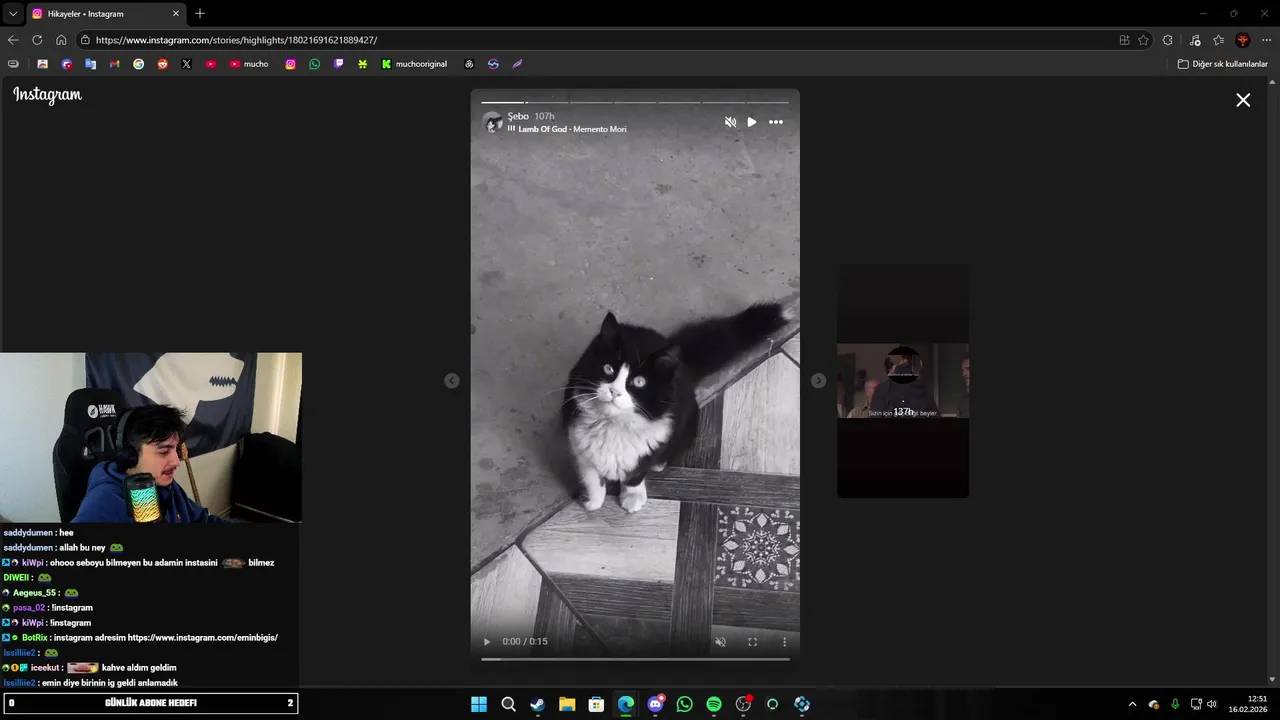Open the media control music icon
The image size is (1280, 720).
(1195, 40)
